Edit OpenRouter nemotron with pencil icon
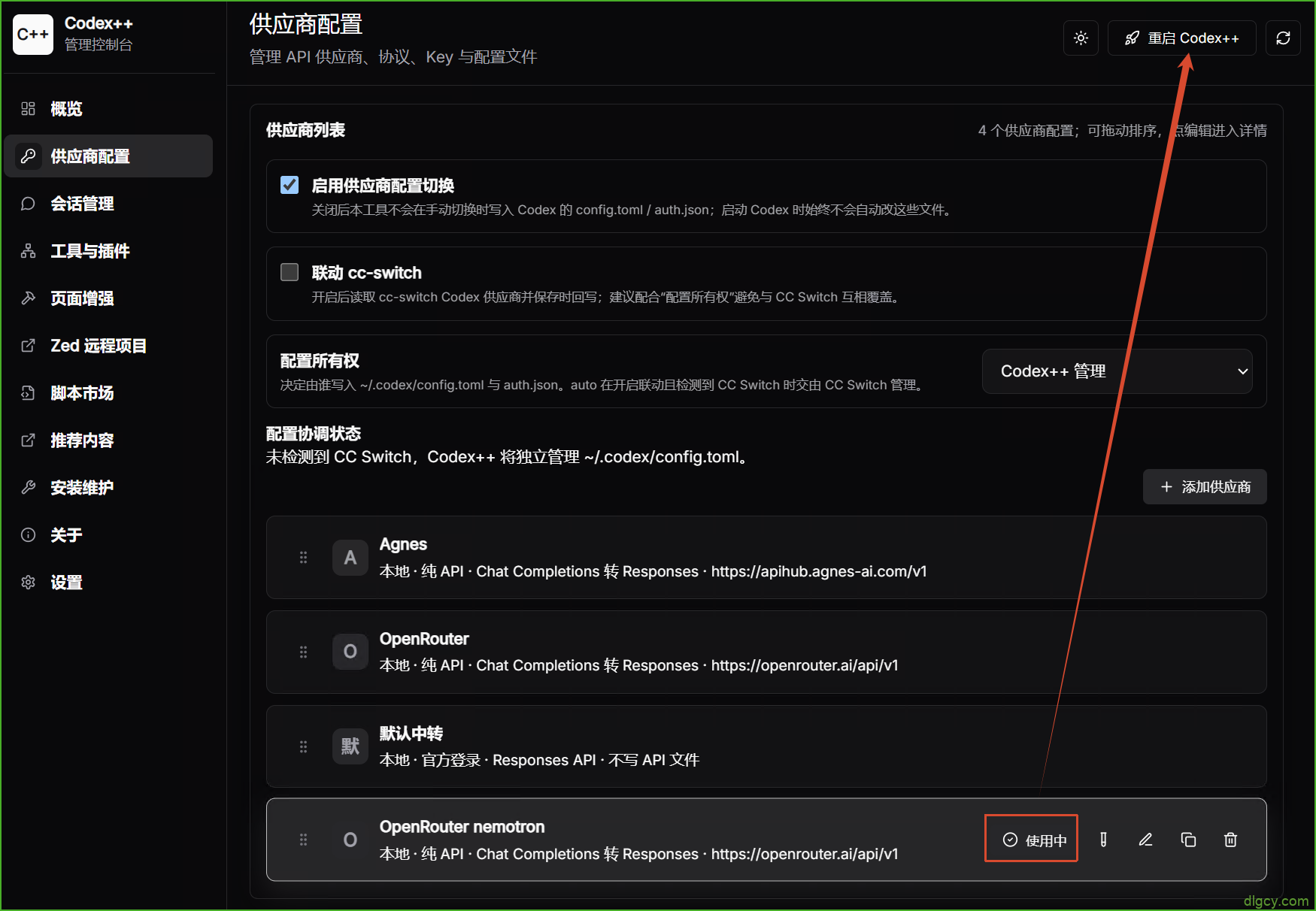This screenshot has height=911, width=1316. (1145, 840)
